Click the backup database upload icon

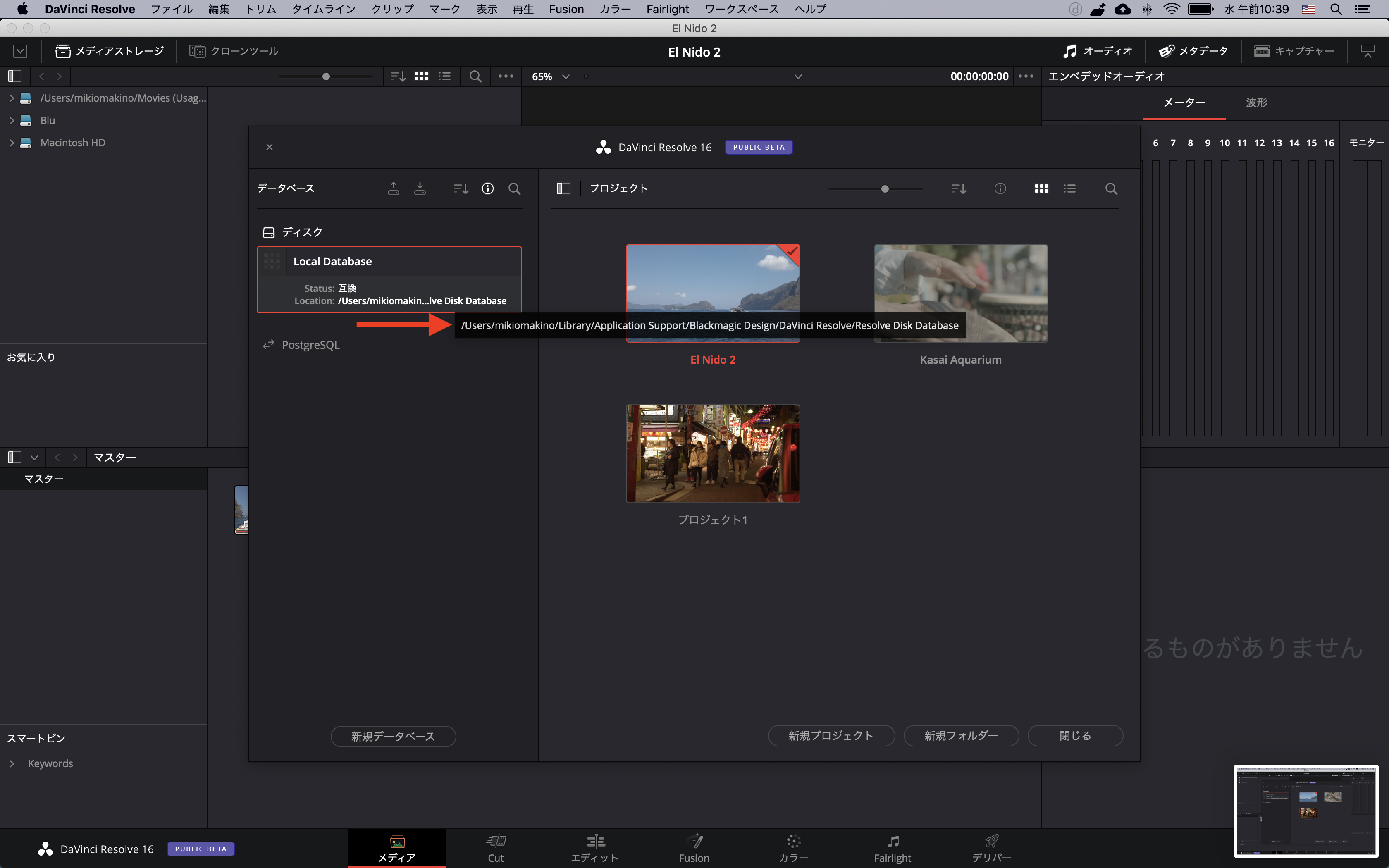[x=393, y=188]
